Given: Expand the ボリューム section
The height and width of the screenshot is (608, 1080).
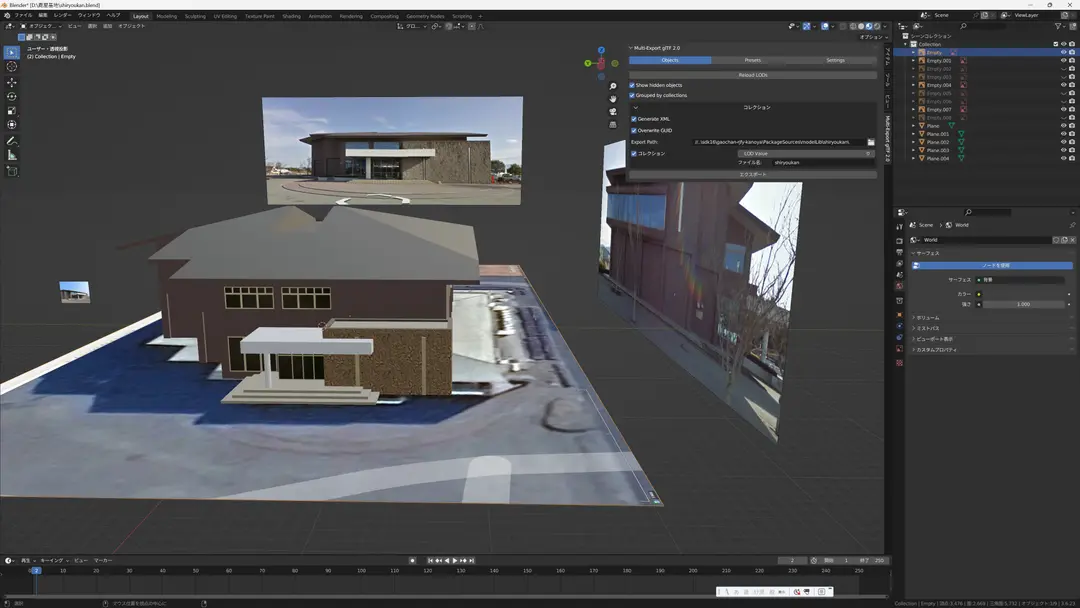Looking at the screenshot, I should 927,317.
